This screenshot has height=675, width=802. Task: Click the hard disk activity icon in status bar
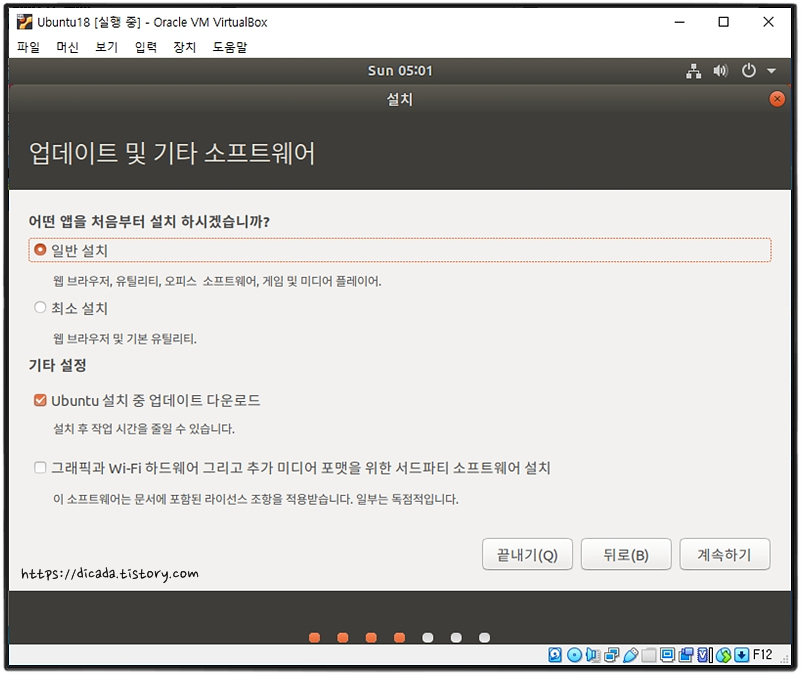555,655
